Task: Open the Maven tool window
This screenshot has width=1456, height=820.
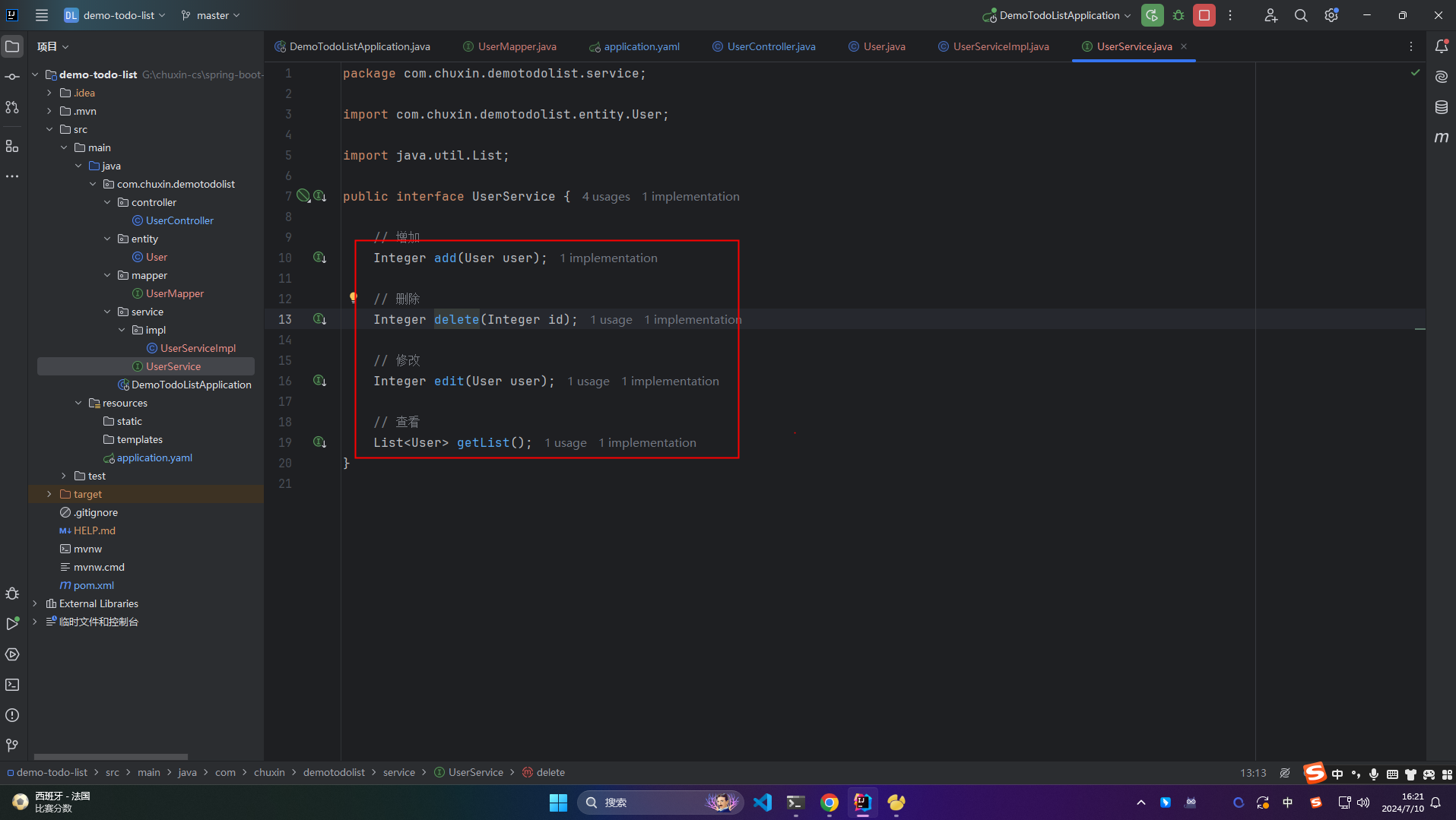Action: pyautogui.click(x=1442, y=138)
